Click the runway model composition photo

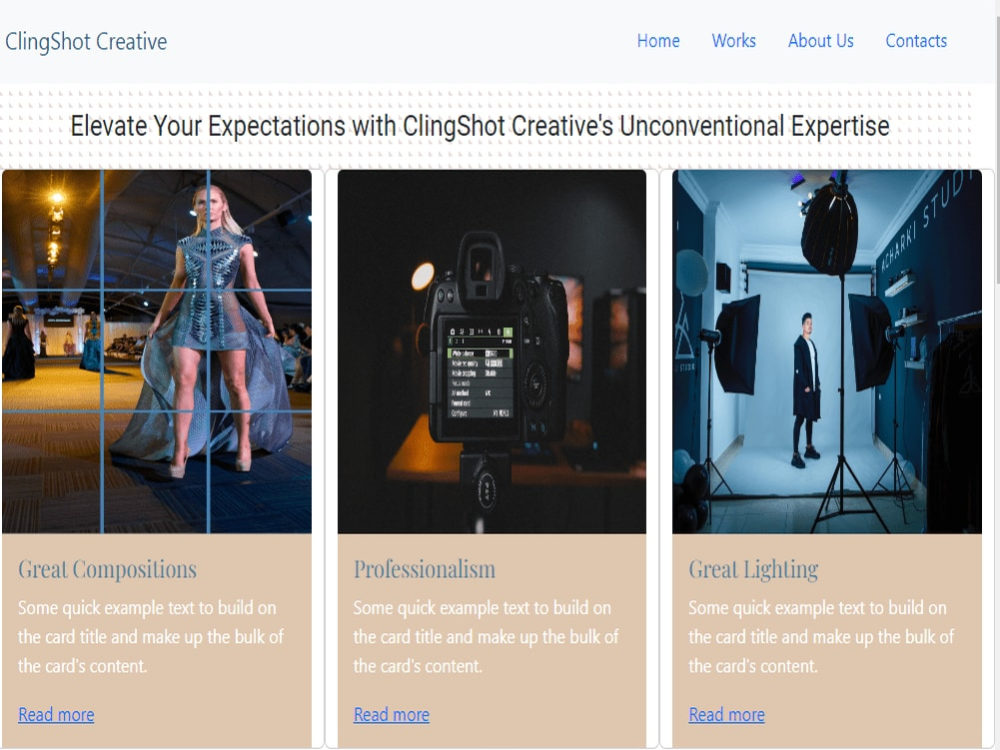pyautogui.click(x=157, y=351)
